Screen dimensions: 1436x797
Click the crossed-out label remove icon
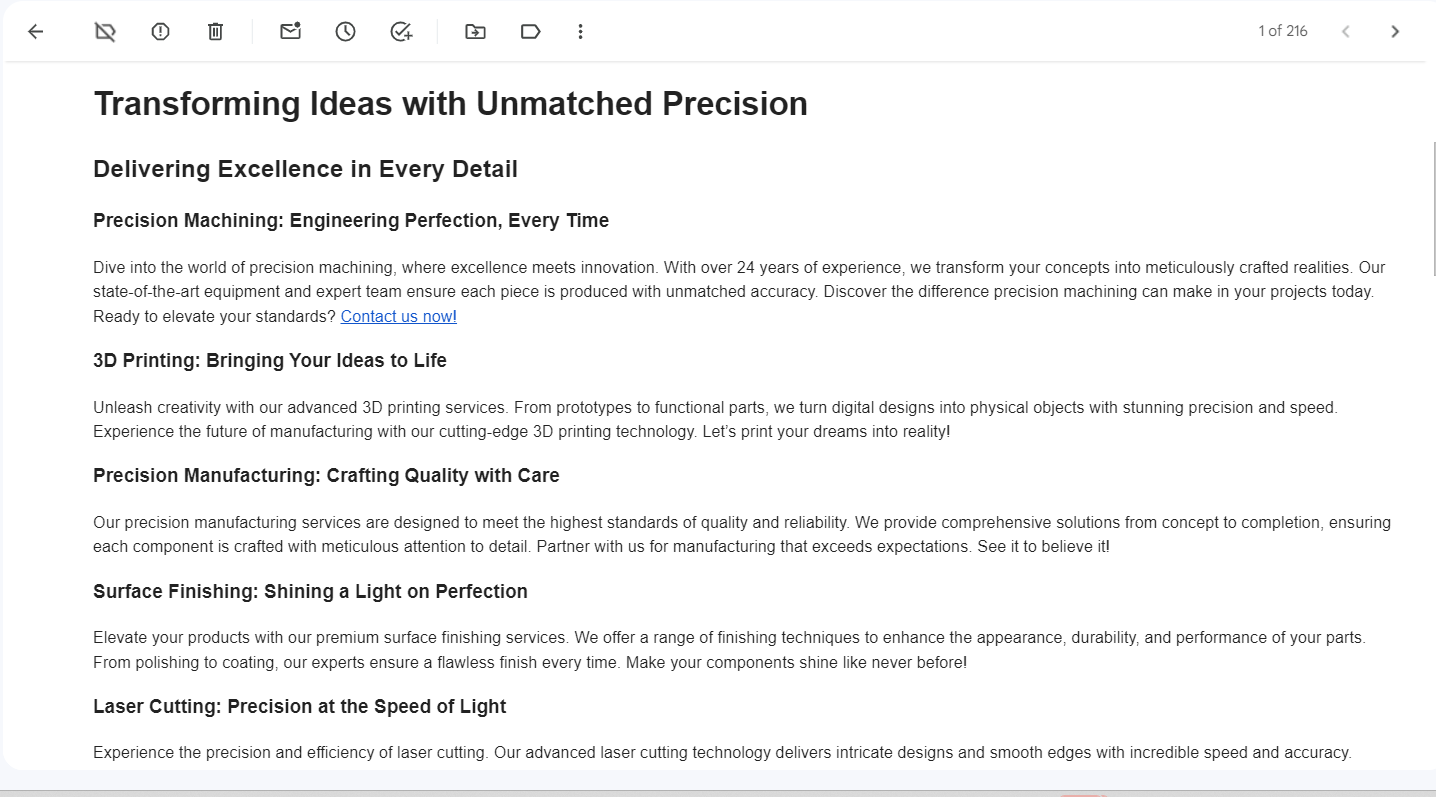(x=105, y=32)
